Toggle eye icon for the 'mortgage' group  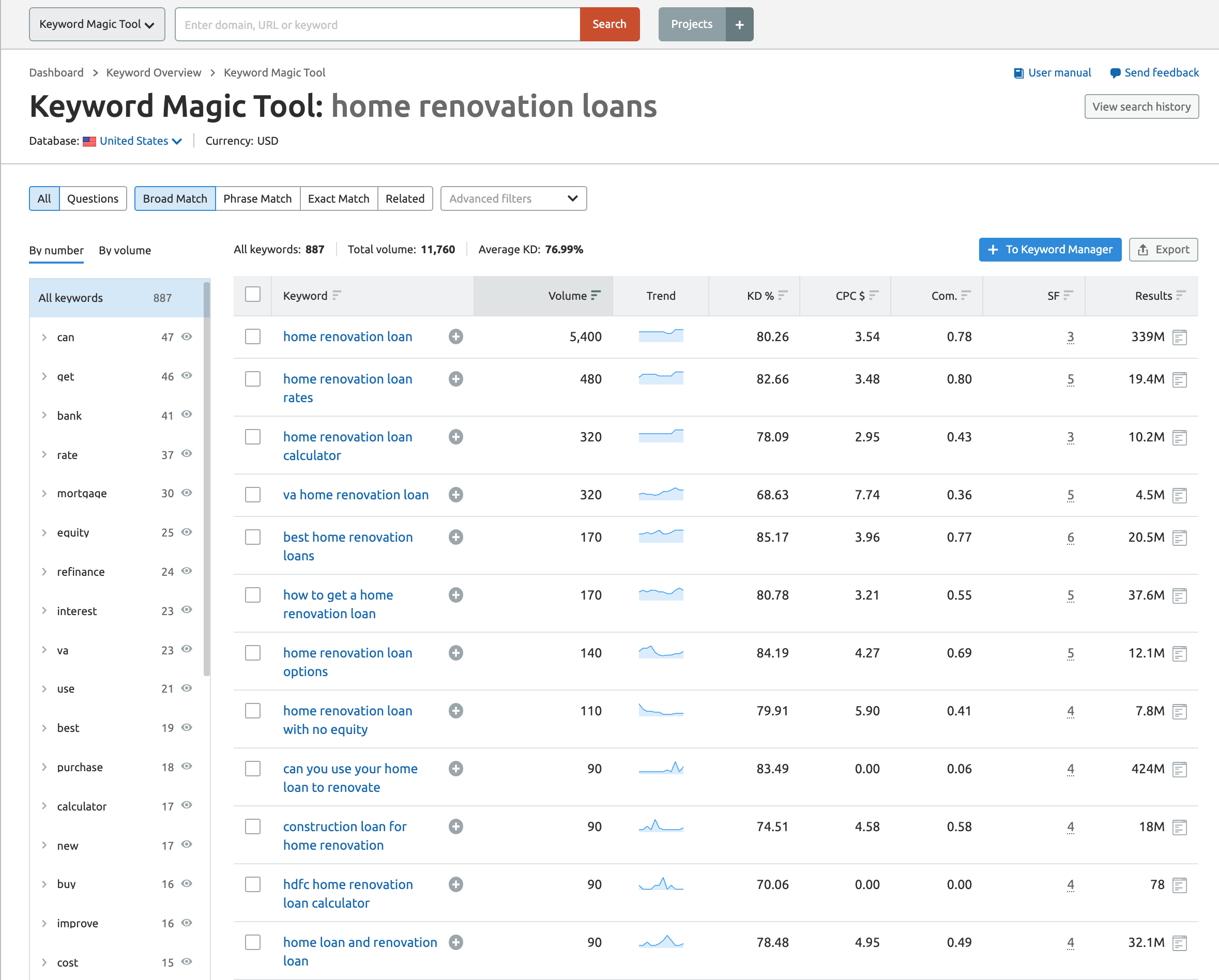click(x=187, y=493)
